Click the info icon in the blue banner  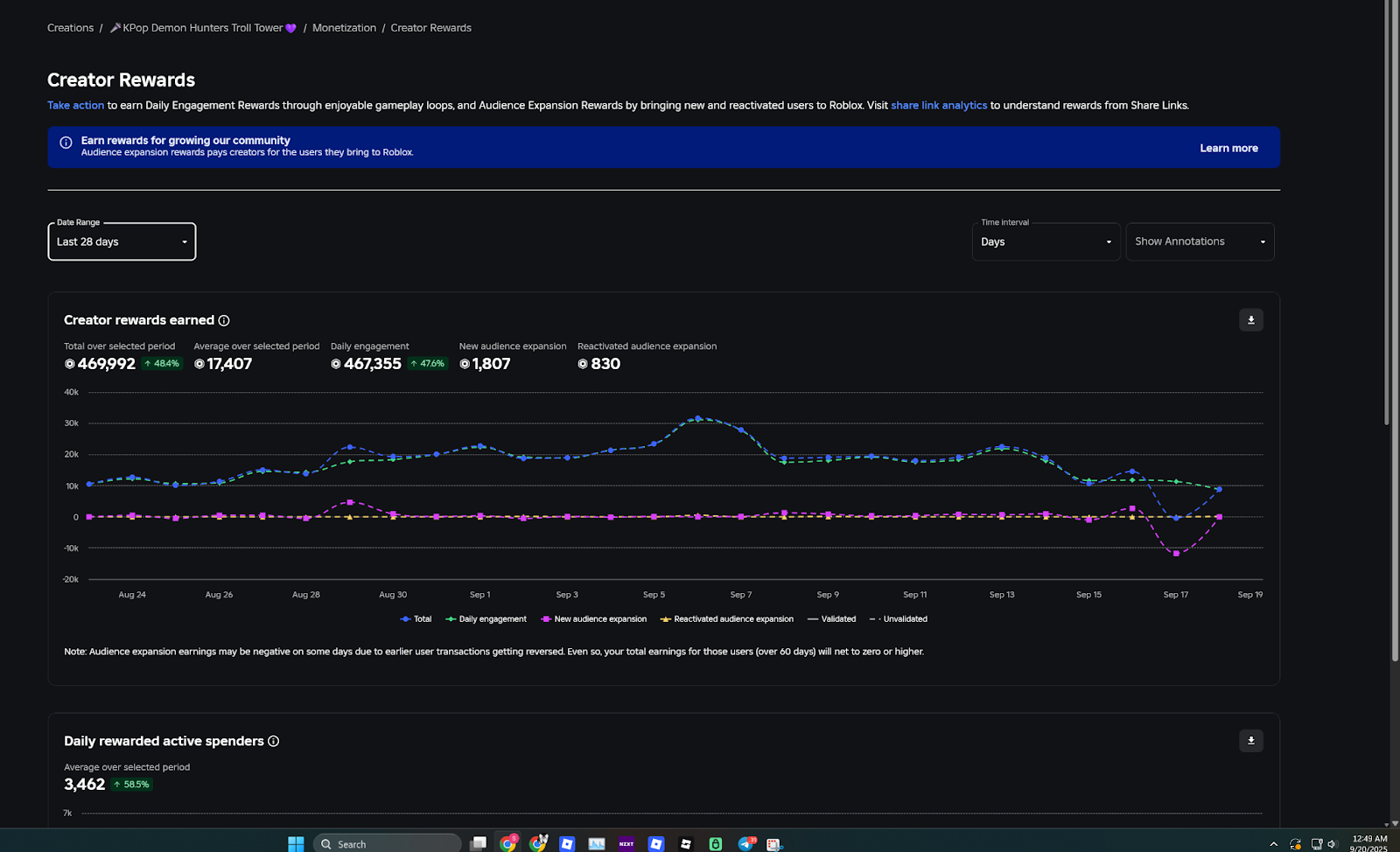66,142
